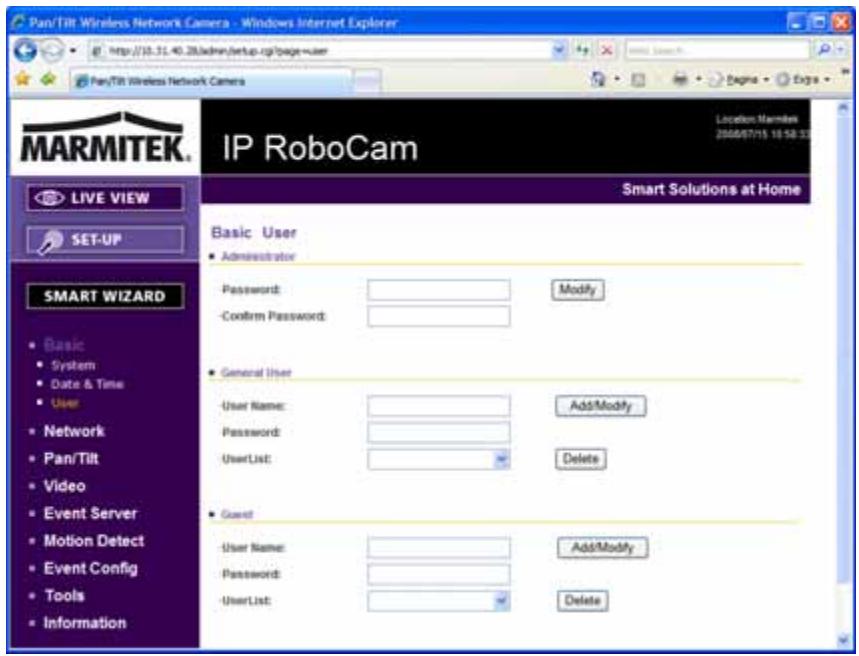Click the Home toolbar icon
The height and width of the screenshot is (656, 859).
pos(598,79)
